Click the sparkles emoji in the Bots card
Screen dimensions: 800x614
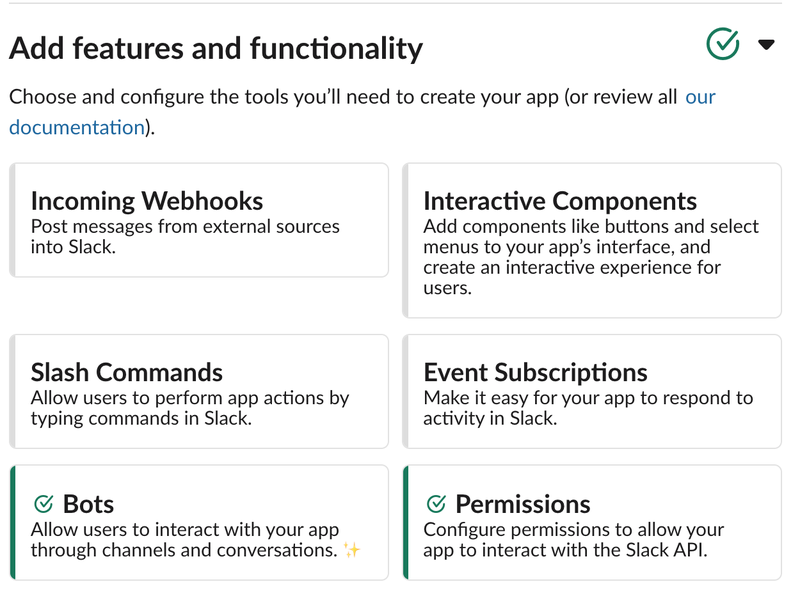coord(350,550)
